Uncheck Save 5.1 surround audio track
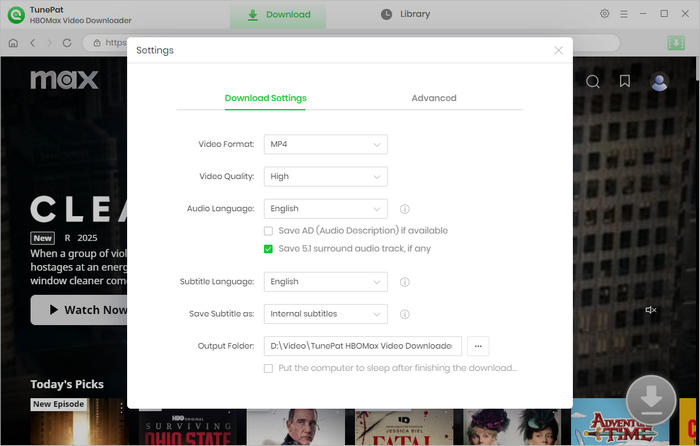Viewport: 700px width, 446px height. [268, 249]
